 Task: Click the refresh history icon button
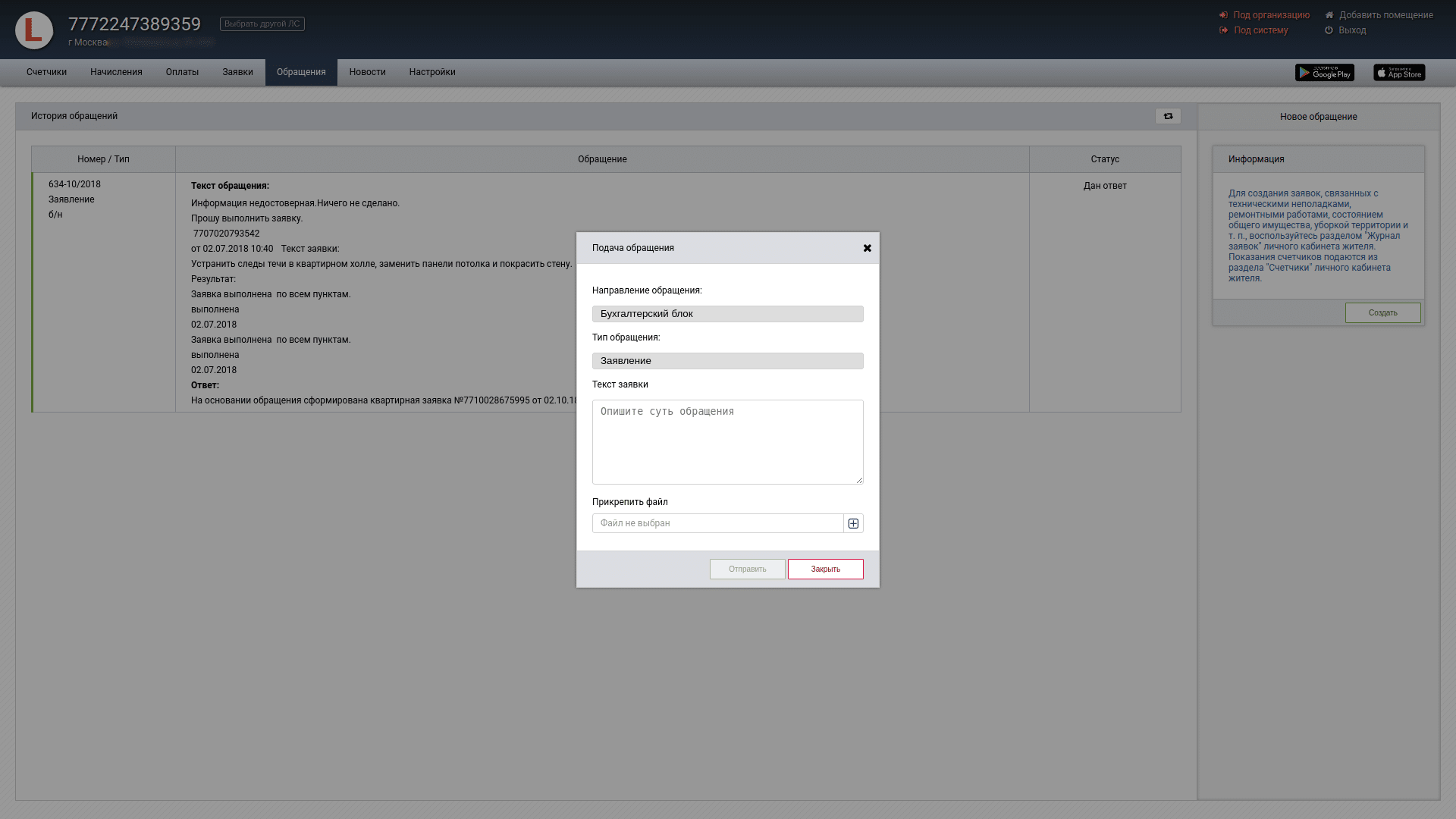tap(1168, 116)
